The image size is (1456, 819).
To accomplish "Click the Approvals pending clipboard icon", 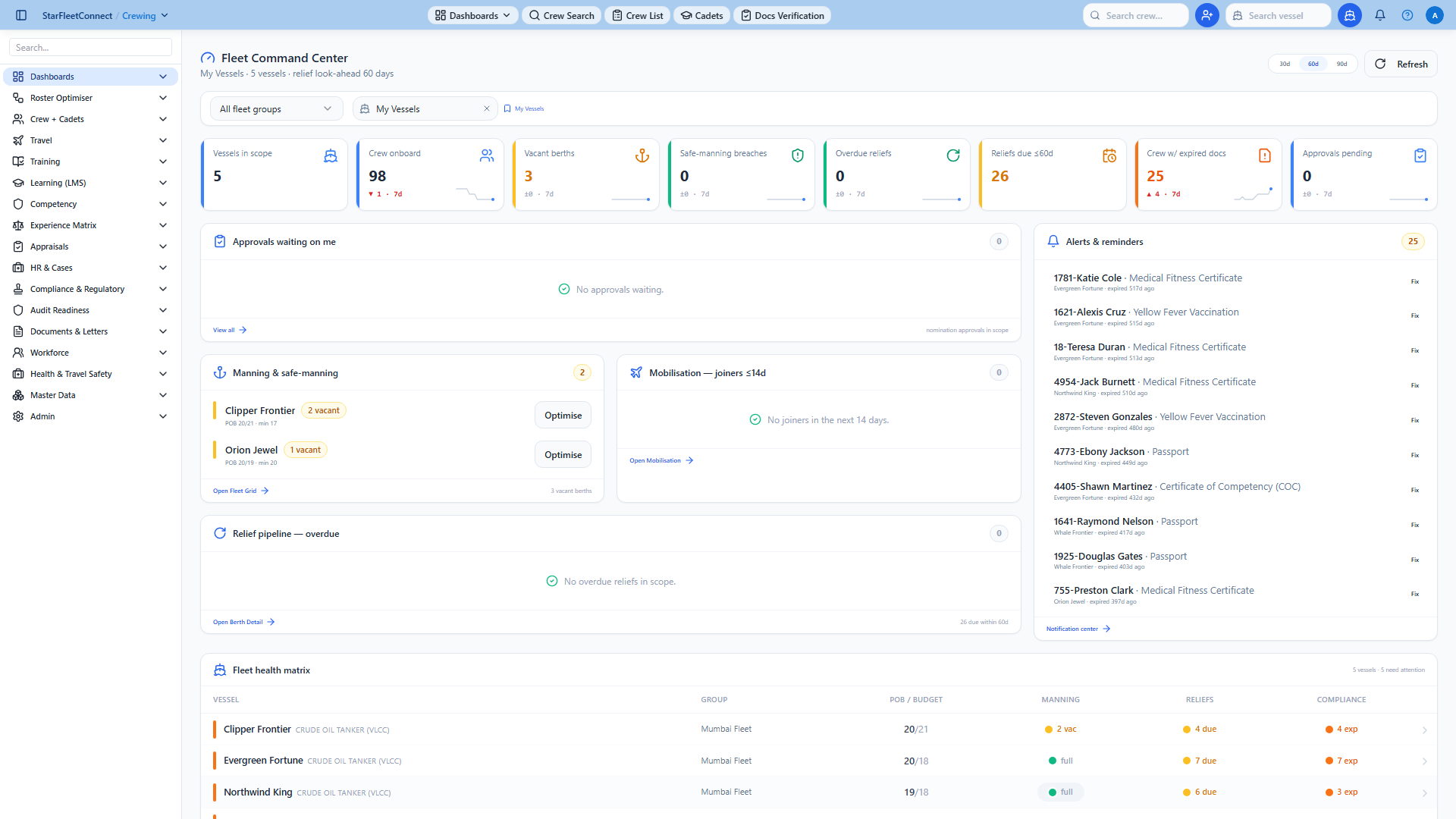I will 1420,155.
